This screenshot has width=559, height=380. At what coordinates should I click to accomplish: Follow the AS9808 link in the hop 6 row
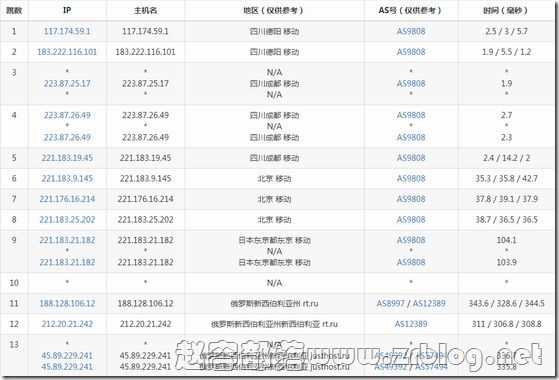[x=411, y=179]
